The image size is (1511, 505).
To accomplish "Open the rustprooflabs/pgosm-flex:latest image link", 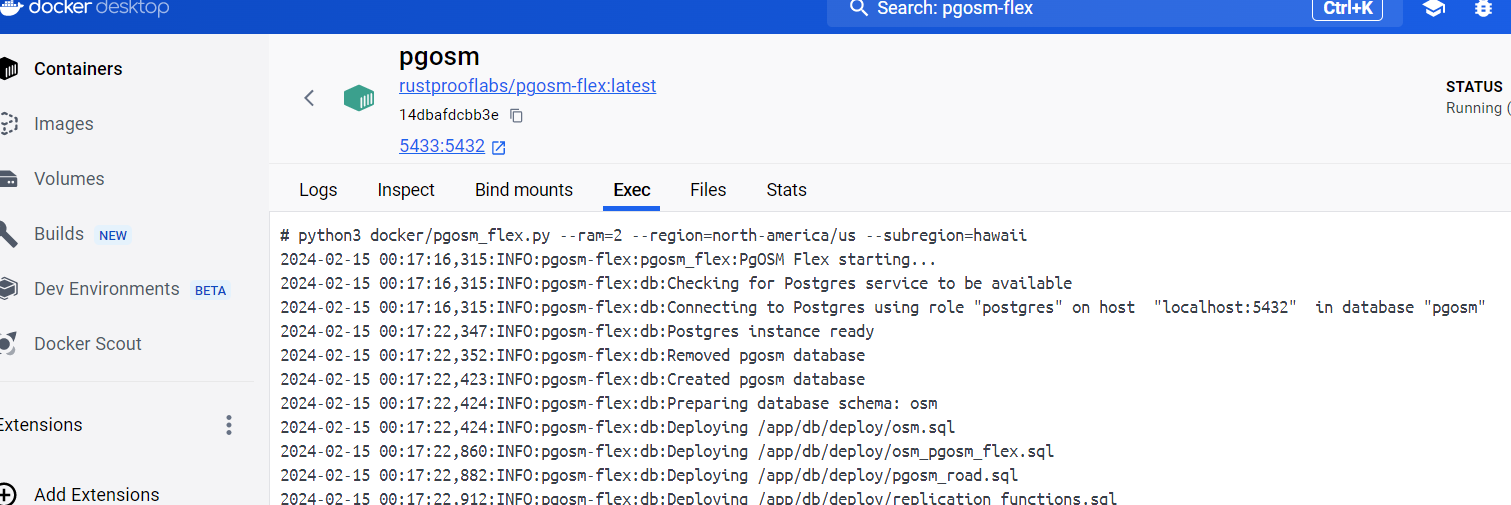I will tap(528, 86).
